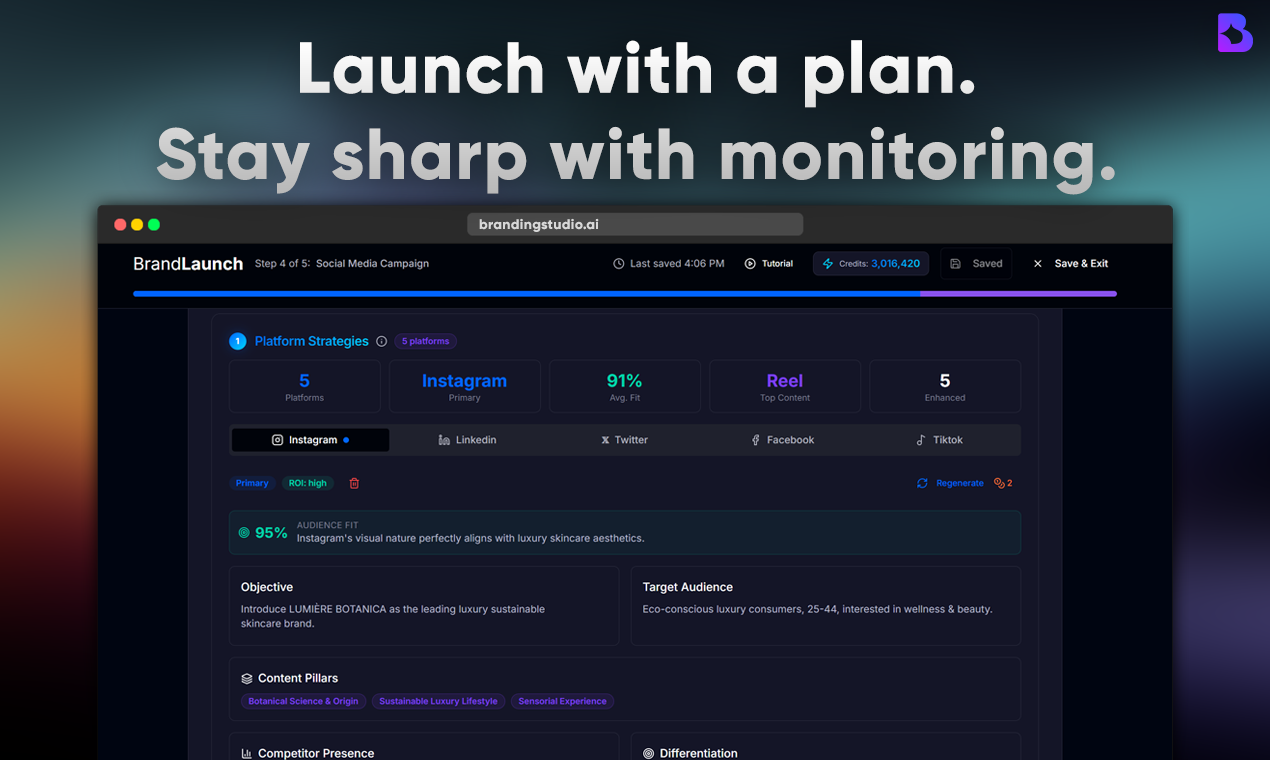Click the lightning bolt Credits icon
This screenshot has width=1270, height=760.
(x=827, y=264)
